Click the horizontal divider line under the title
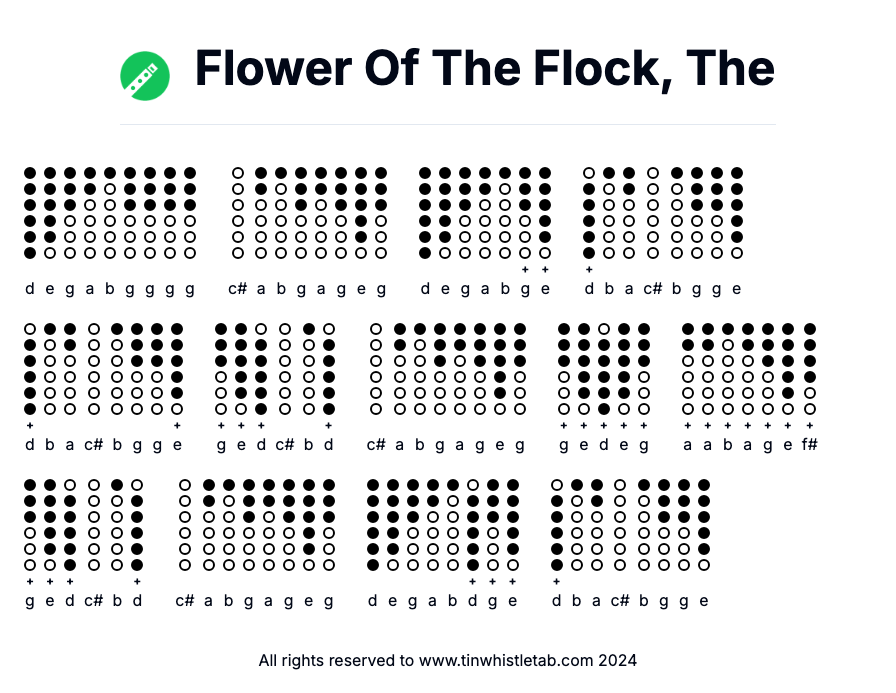 pos(448,125)
